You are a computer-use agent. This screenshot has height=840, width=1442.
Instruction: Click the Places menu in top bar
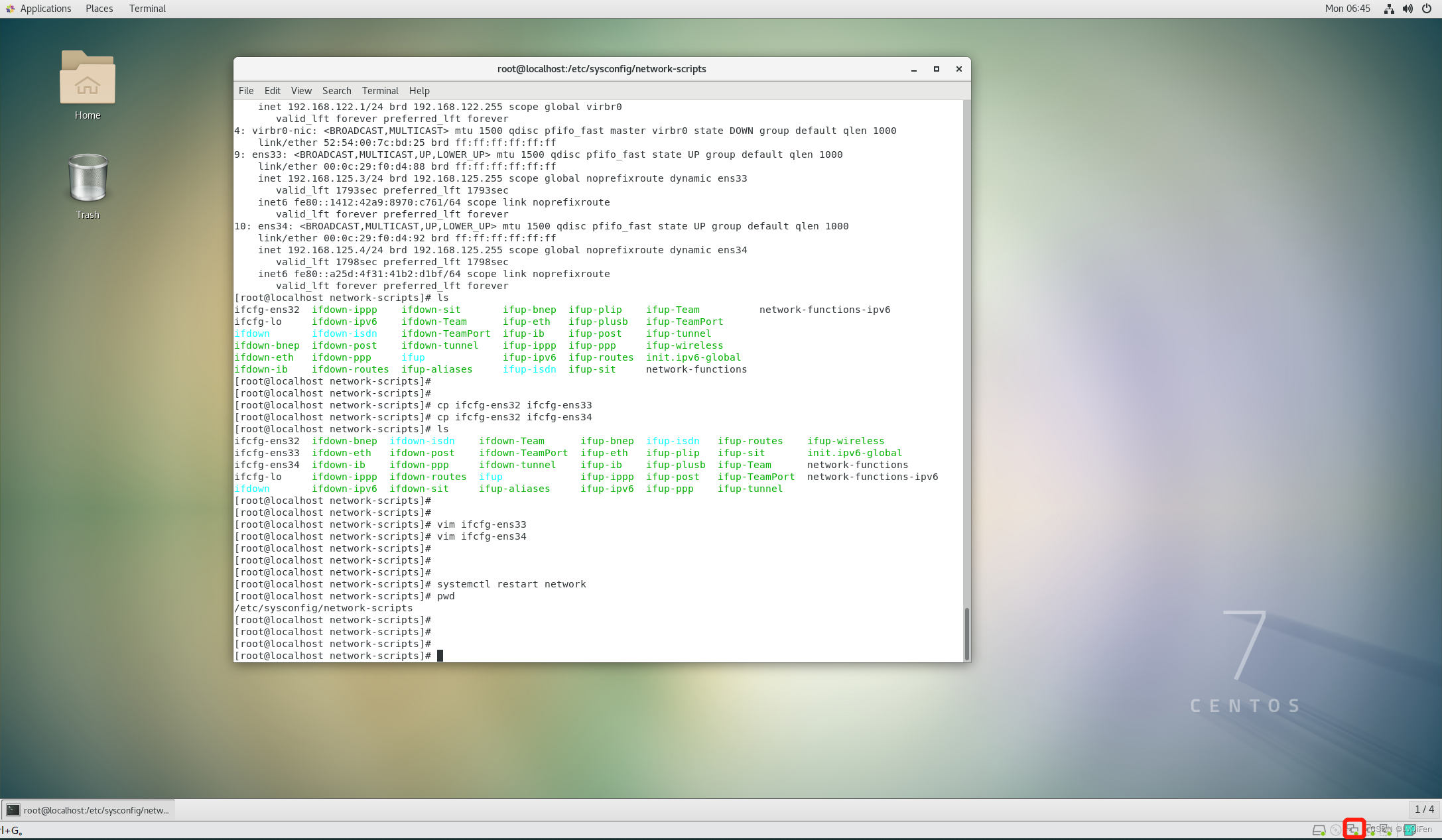tap(98, 9)
